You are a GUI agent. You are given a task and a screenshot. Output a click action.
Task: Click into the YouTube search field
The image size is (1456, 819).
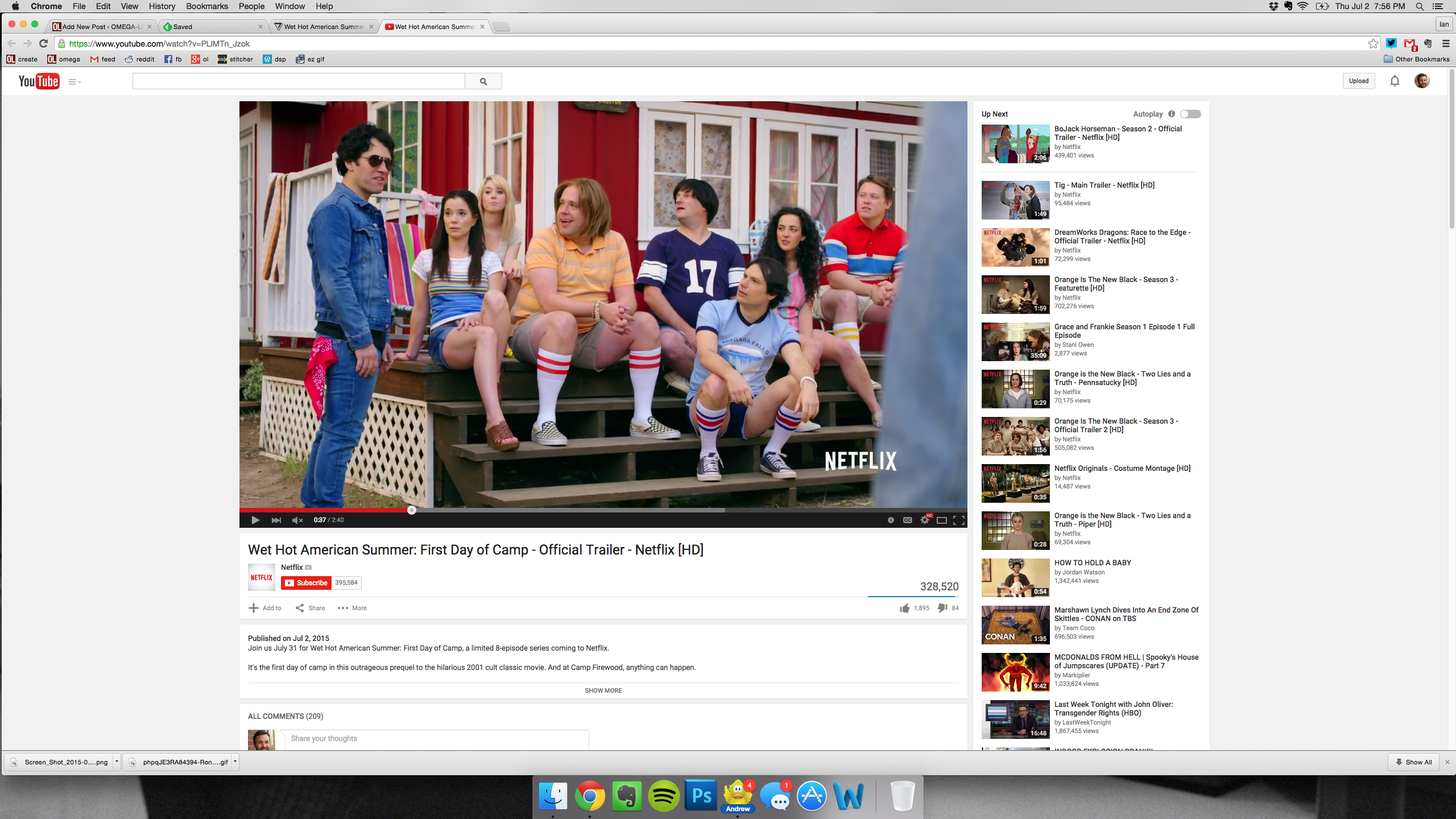pos(299,81)
